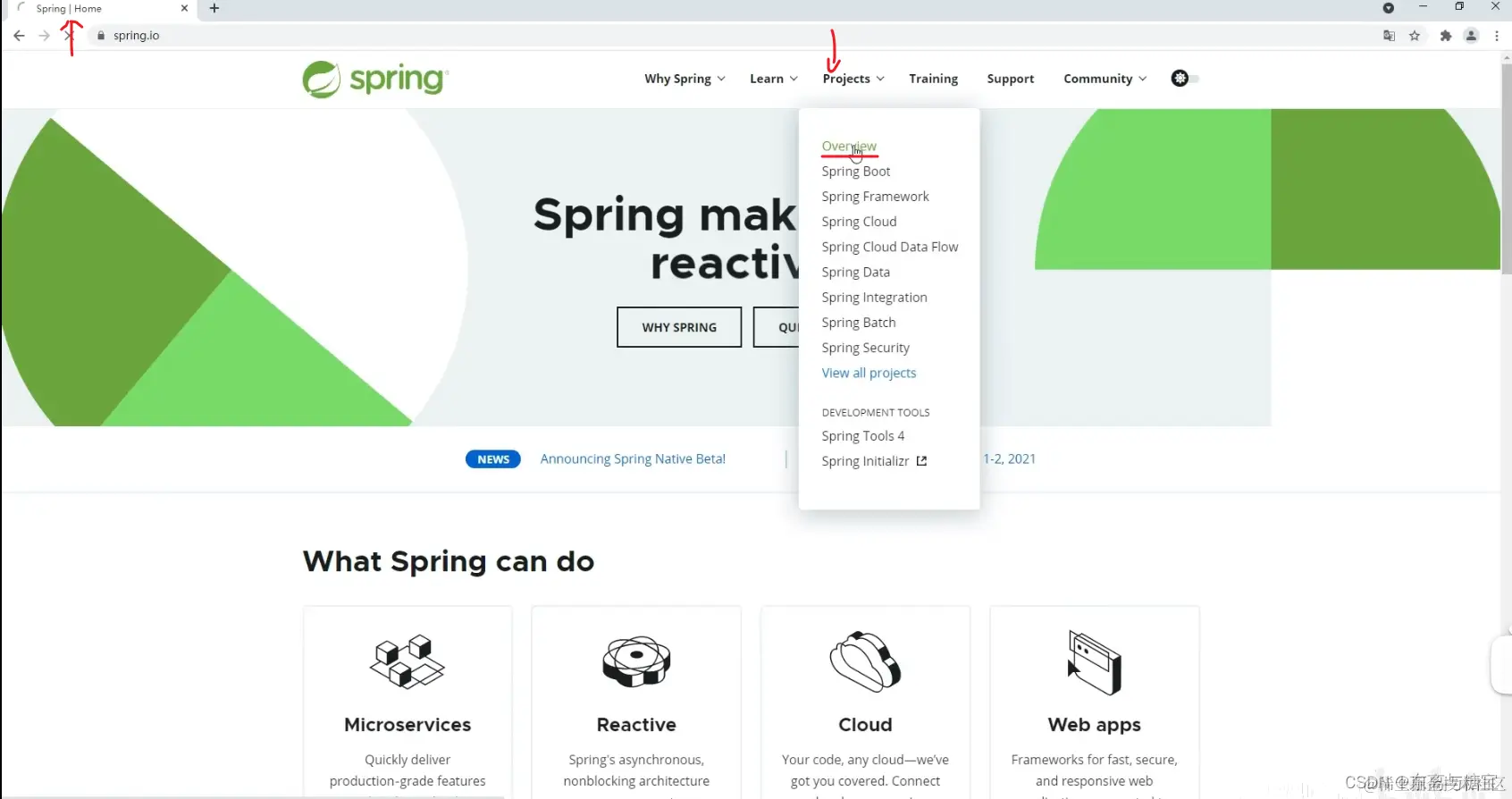
Task: Expand the Learn dropdown menu
Action: [x=774, y=79]
